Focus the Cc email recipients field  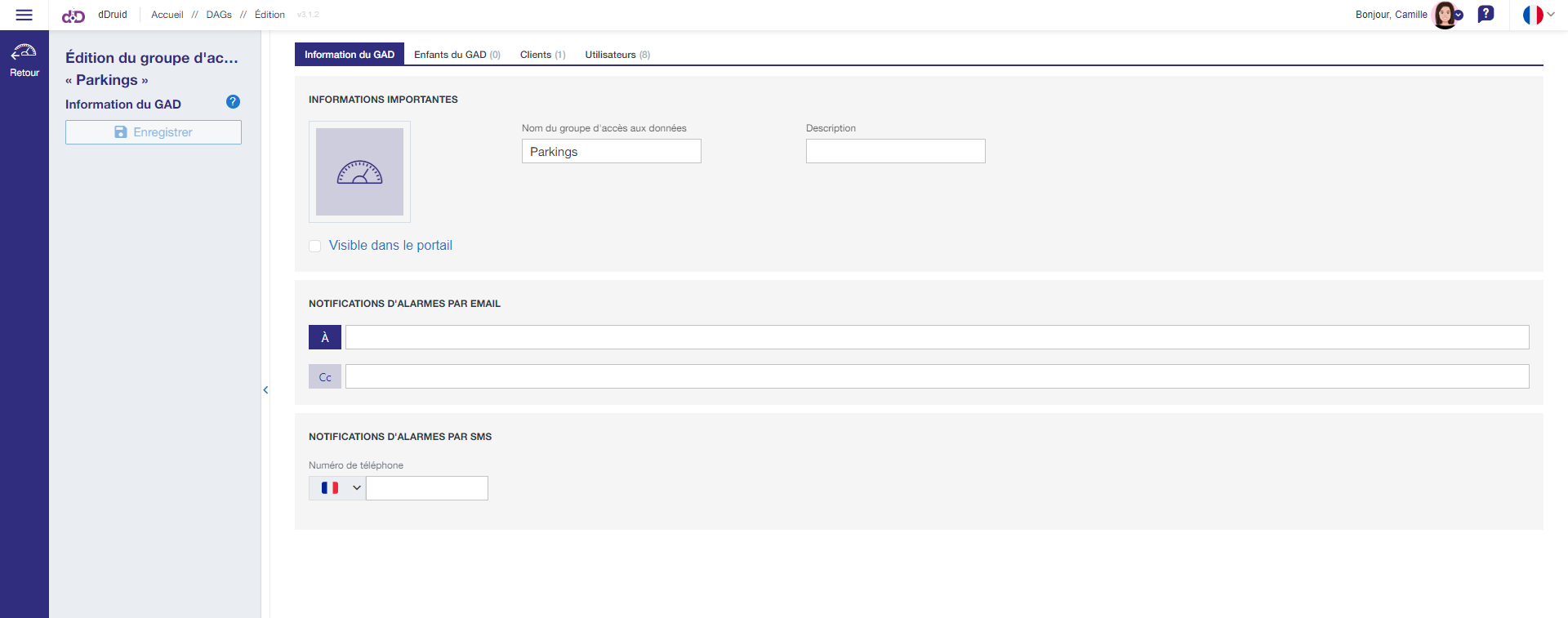pos(938,376)
